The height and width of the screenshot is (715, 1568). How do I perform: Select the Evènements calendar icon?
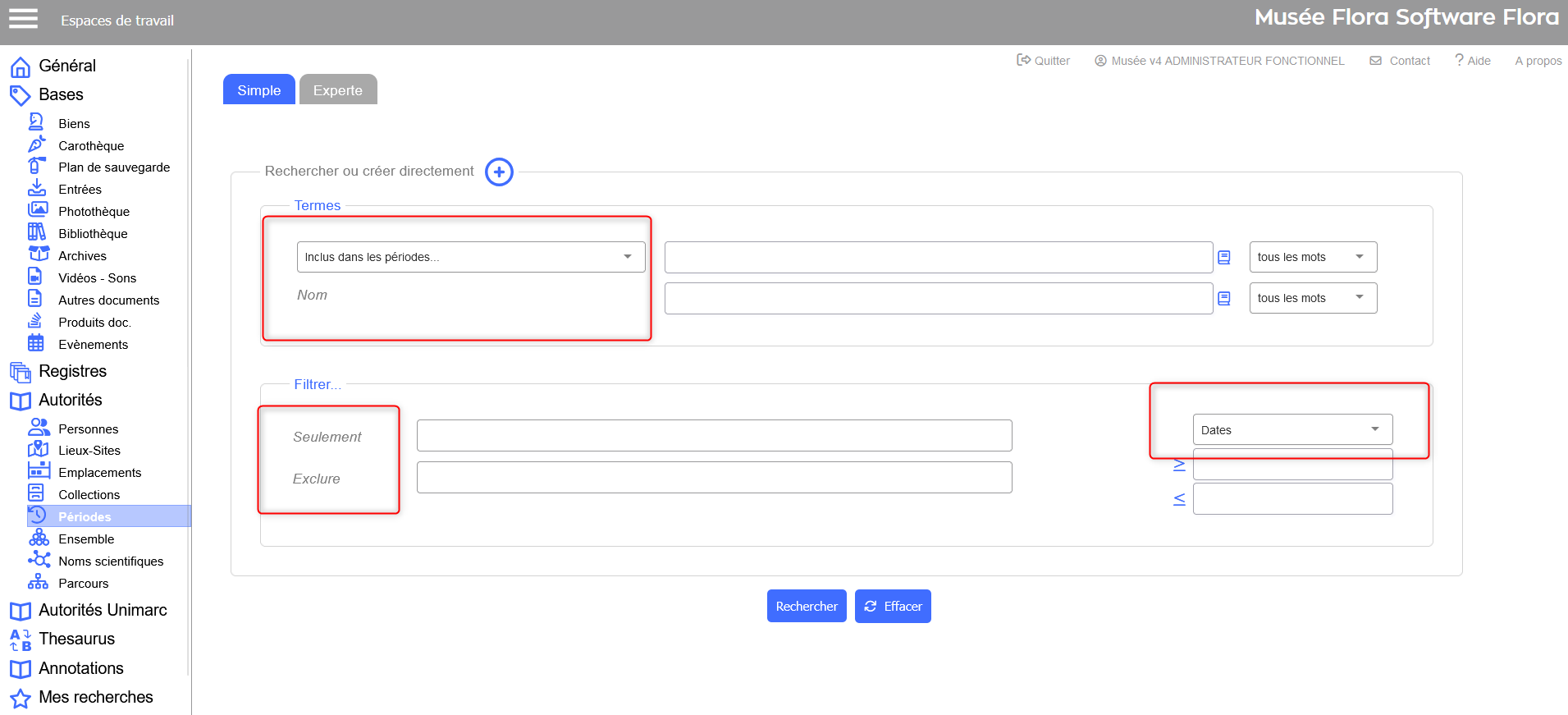pos(36,343)
